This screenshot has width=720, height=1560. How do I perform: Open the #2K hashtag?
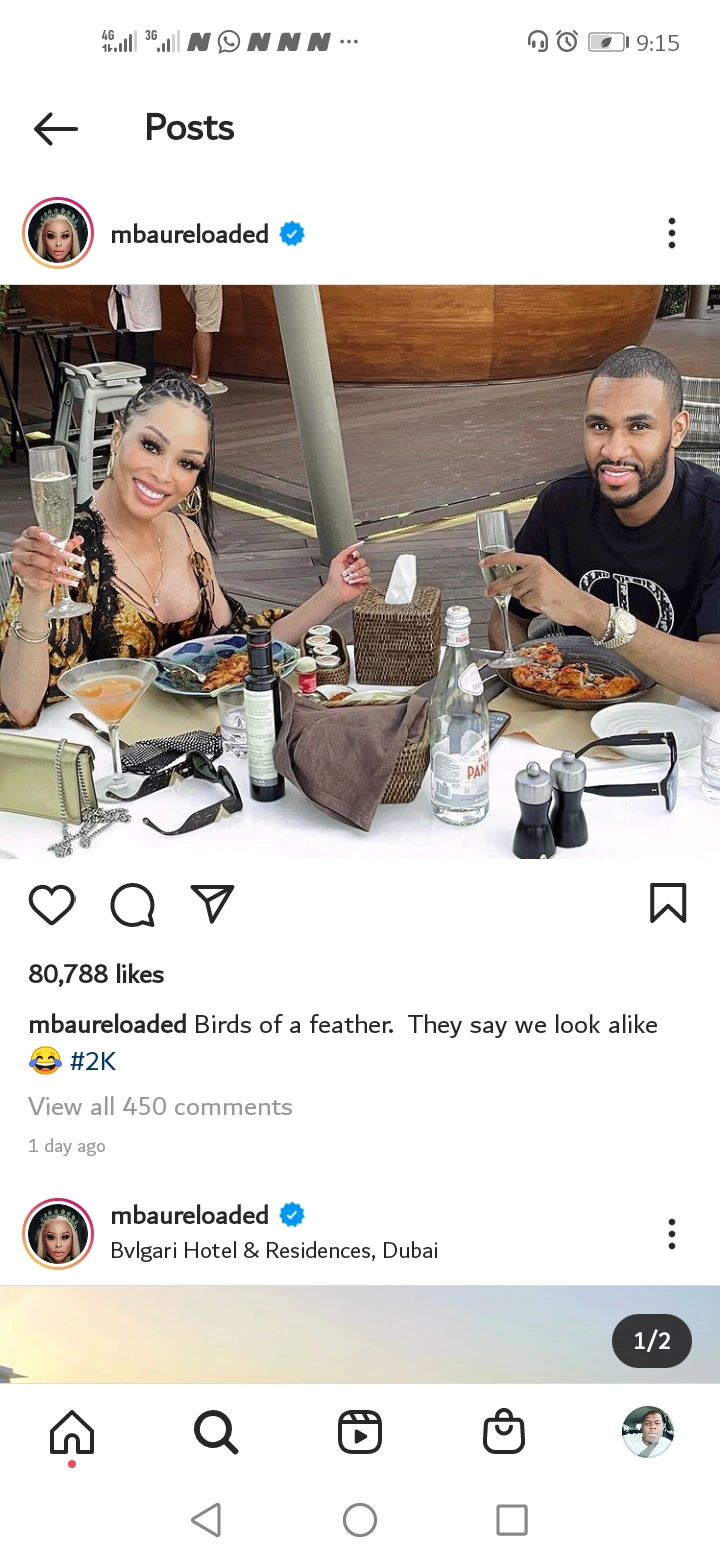[93, 1061]
